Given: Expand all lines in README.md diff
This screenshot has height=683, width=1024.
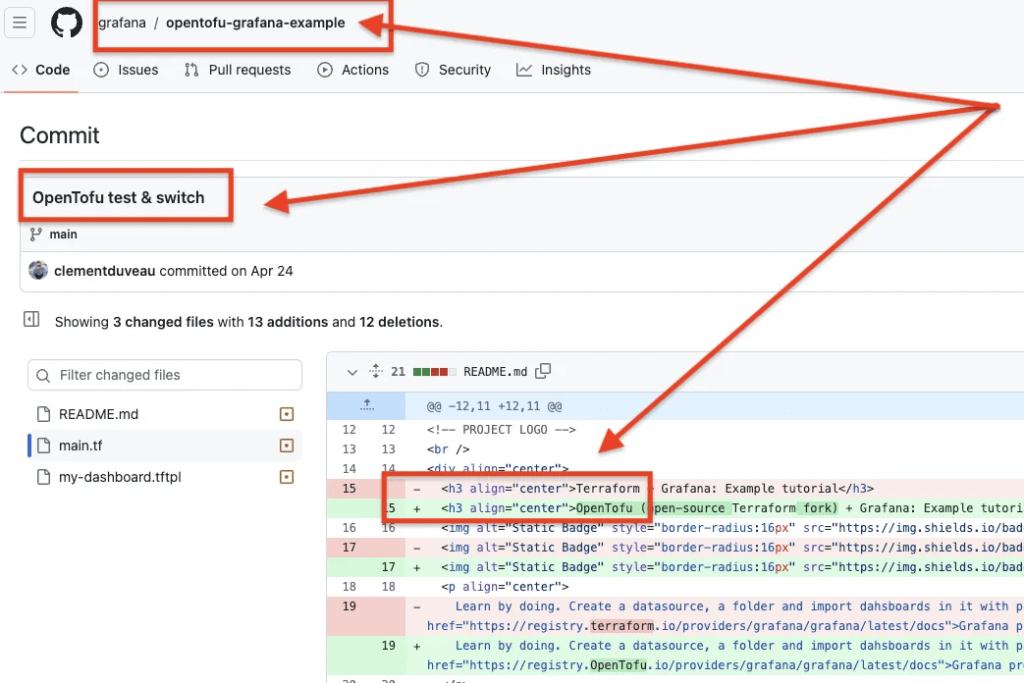Looking at the screenshot, I should [376, 372].
